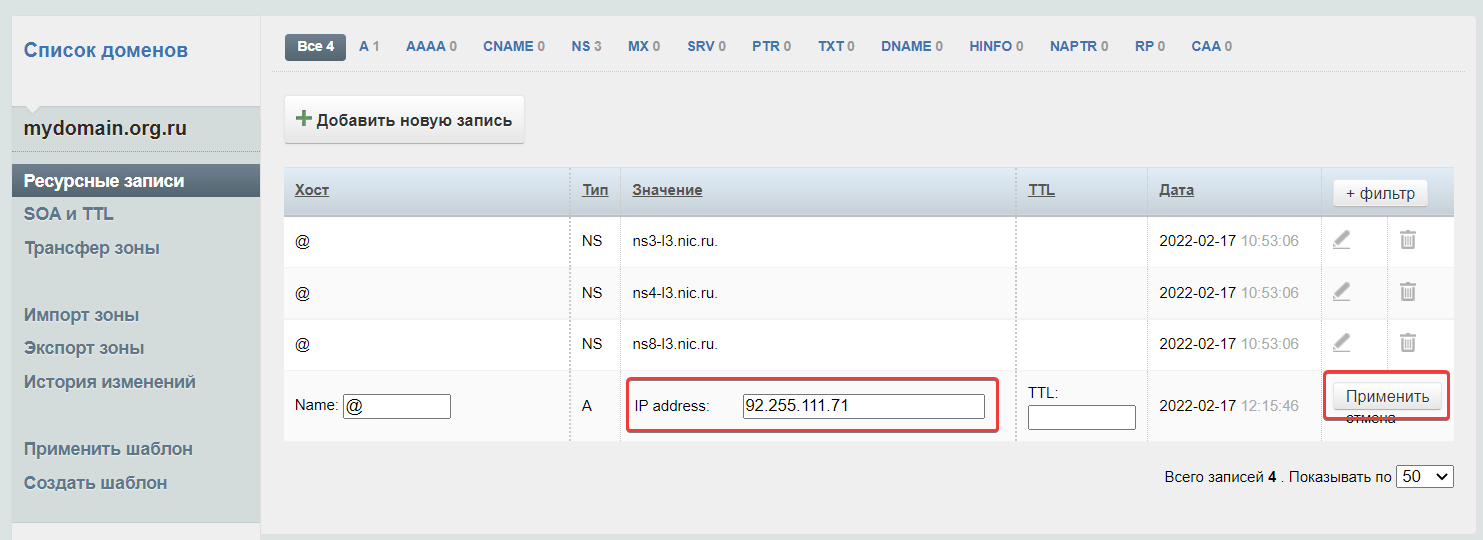Image resolution: width=1483 pixels, height=540 pixels.
Task: Delete the ns8-l3.nic.ru. NS record
Action: pos(1407,343)
